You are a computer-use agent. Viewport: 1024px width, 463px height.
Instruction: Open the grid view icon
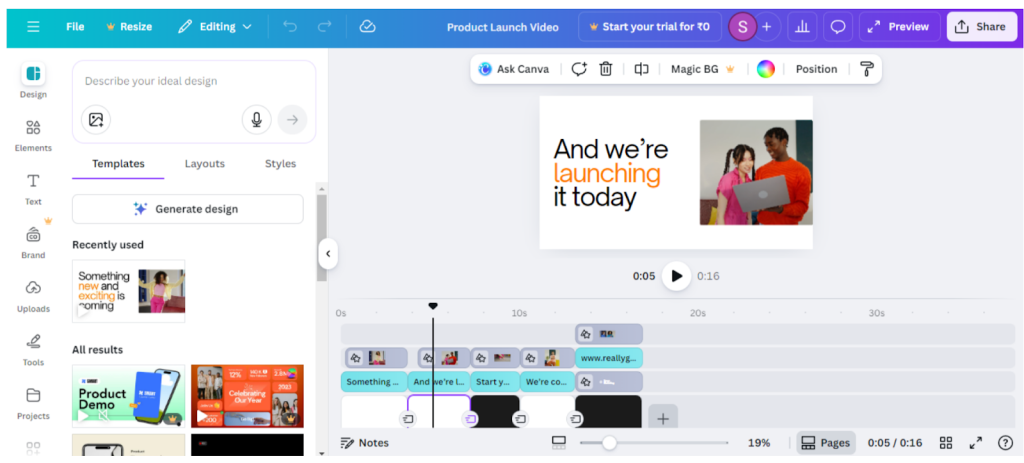click(x=946, y=443)
